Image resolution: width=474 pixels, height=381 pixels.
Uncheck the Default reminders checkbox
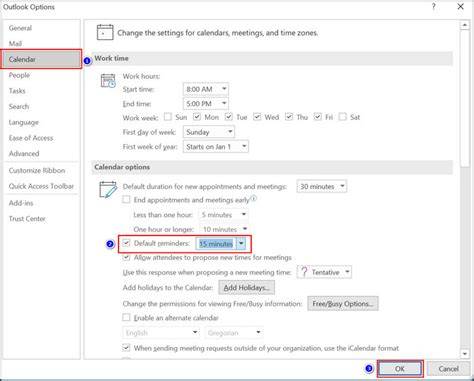point(126,243)
